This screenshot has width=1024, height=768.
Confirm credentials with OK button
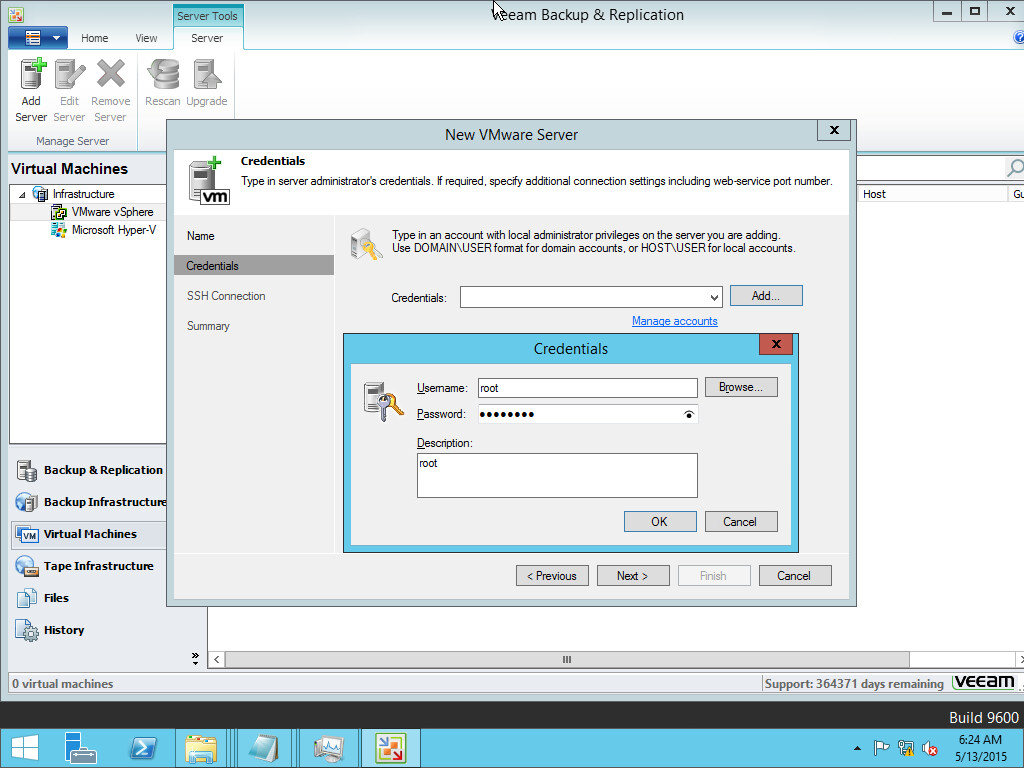[660, 521]
